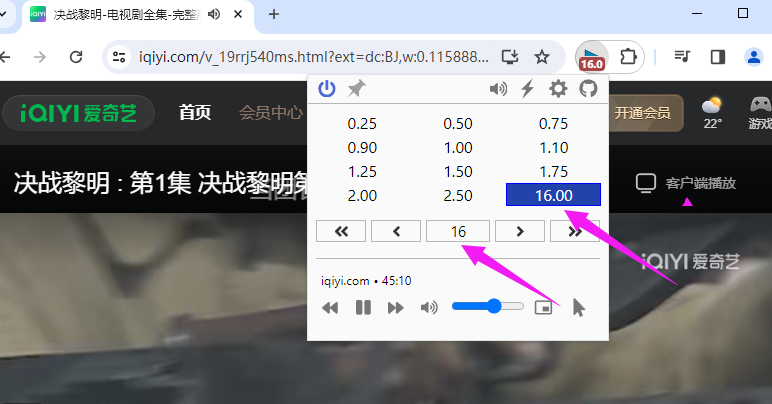Click the speed value field showing 16
The width and height of the screenshot is (772, 404).
tap(458, 231)
